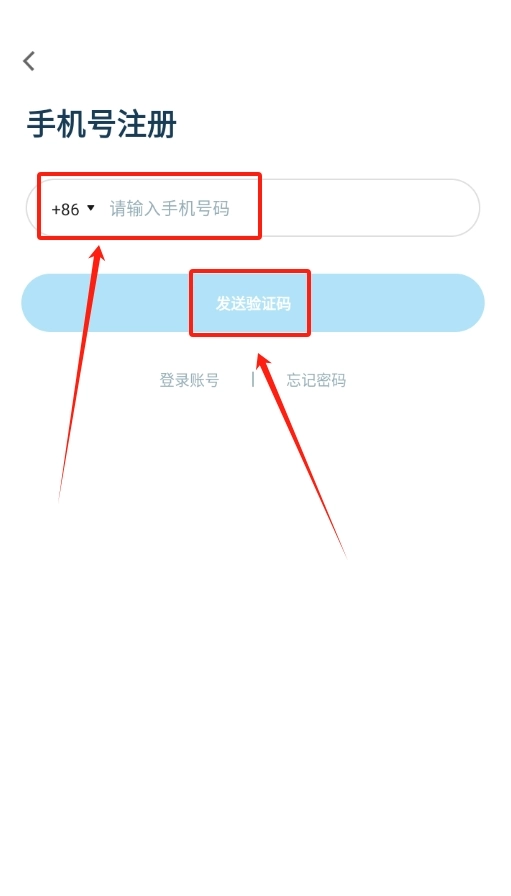Go to password recovery via 忘记密码

(x=316, y=380)
